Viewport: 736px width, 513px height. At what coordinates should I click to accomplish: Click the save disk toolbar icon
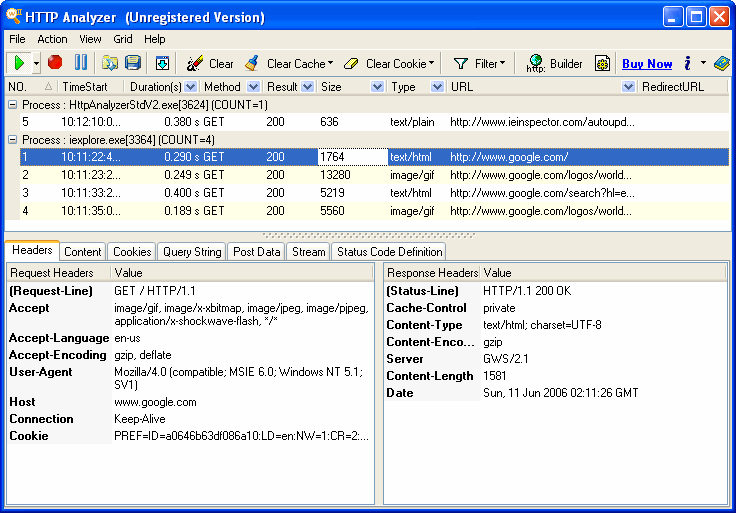pyautogui.click(x=133, y=62)
